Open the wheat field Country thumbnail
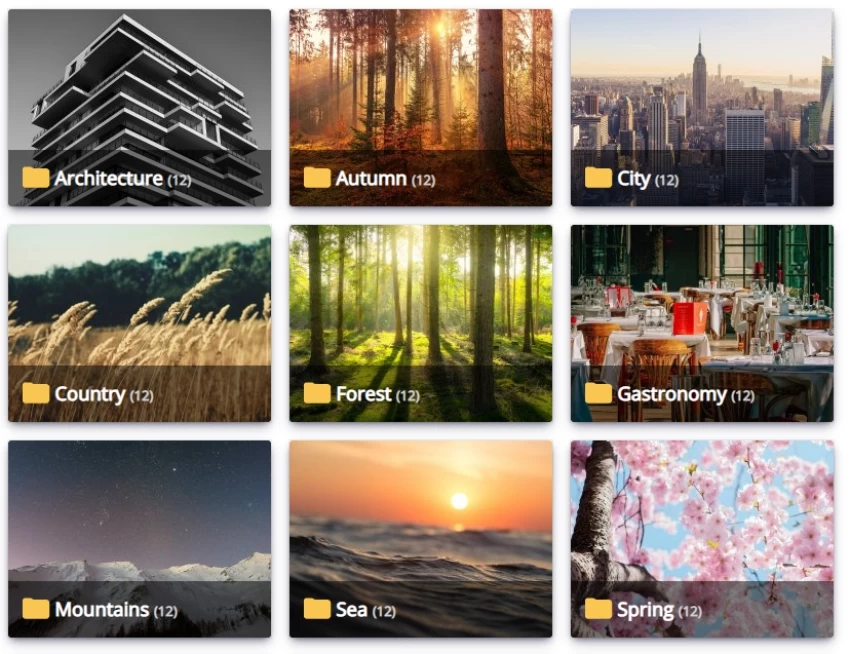The height and width of the screenshot is (654, 850). (x=139, y=323)
